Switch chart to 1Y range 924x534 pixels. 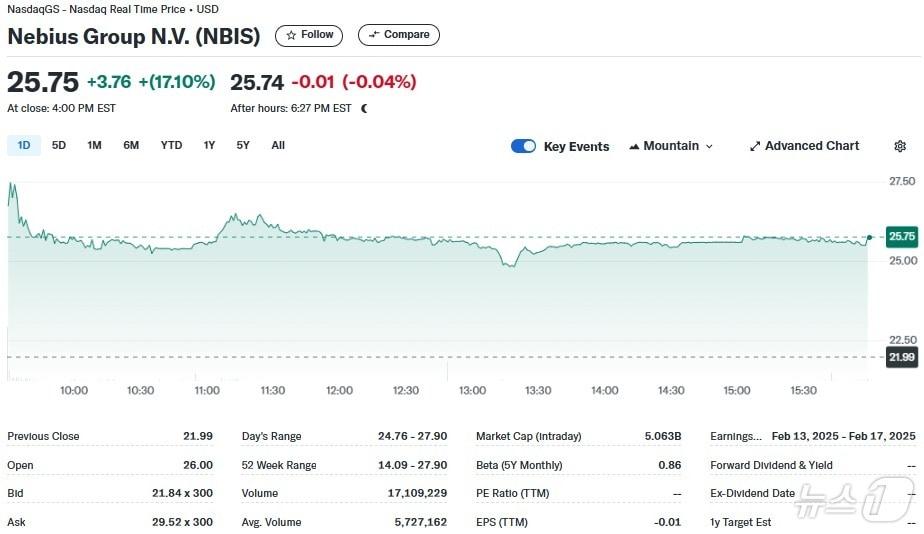pyautogui.click(x=209, y=145)
